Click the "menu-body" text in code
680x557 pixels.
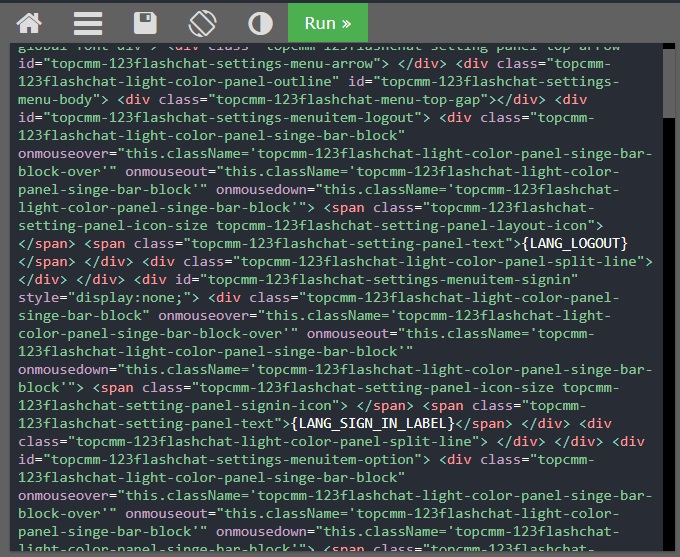[x=55, y=100]
